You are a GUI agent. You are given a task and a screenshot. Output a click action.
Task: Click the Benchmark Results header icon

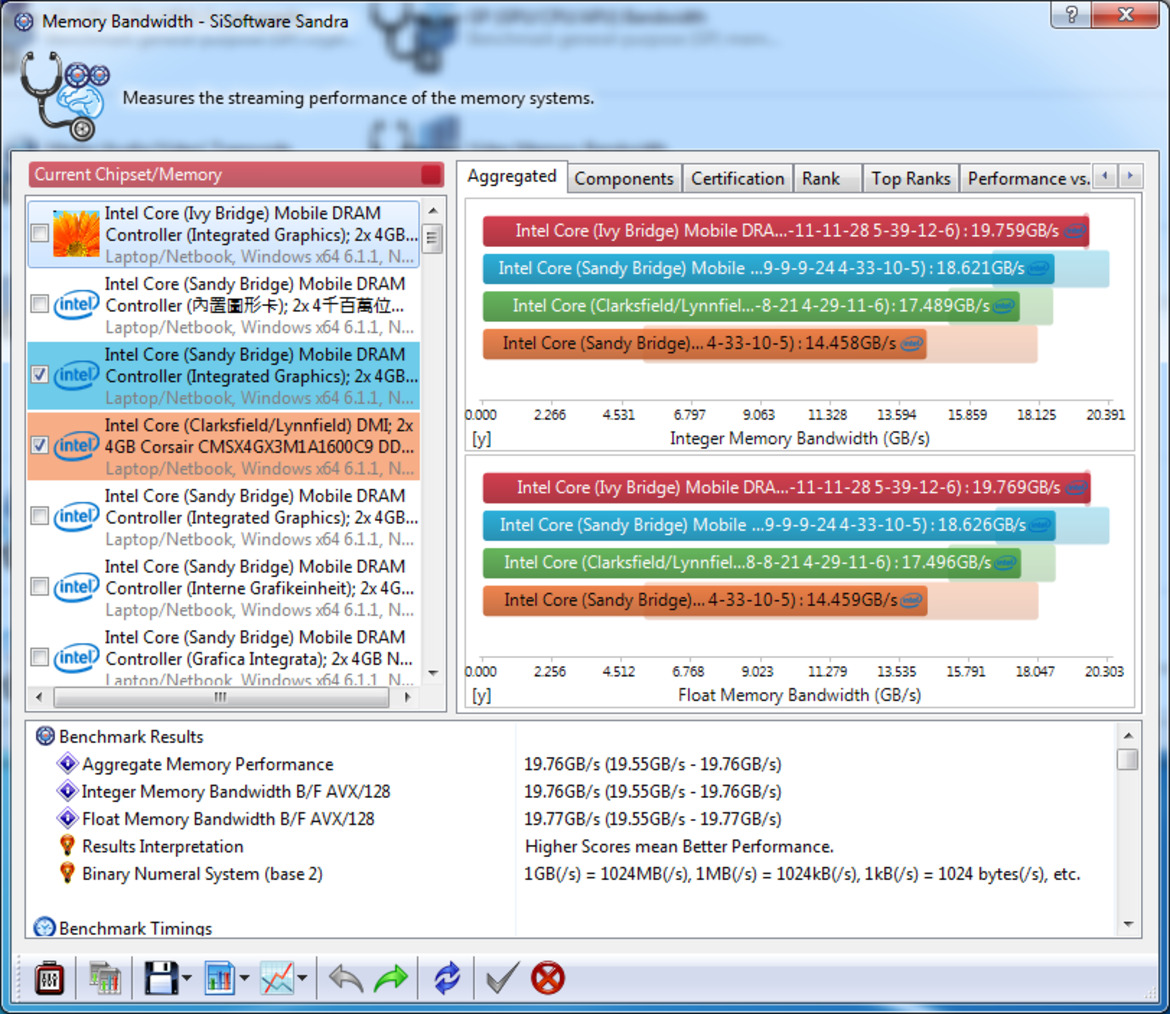point(45,736)
